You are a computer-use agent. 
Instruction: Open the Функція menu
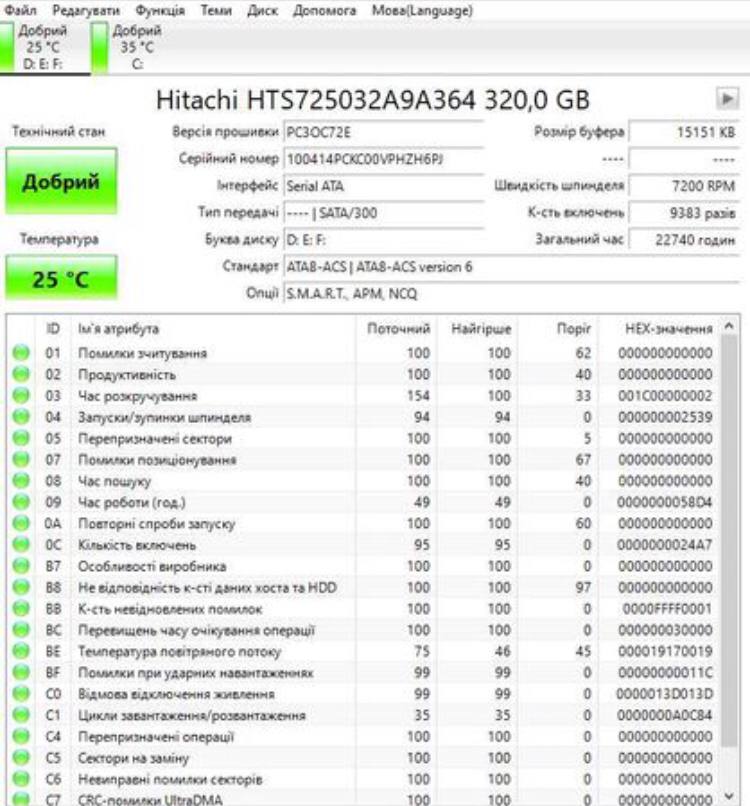(x=160, y=10)
